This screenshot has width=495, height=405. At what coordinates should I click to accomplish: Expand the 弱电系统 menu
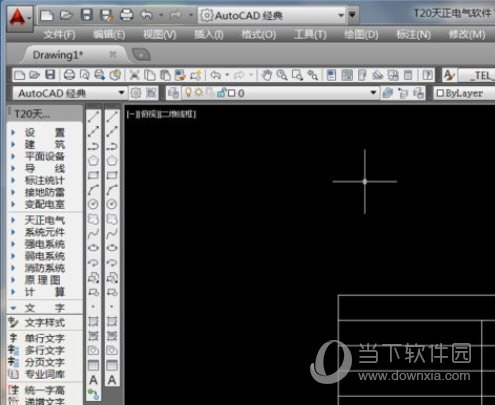pos(45,256)
